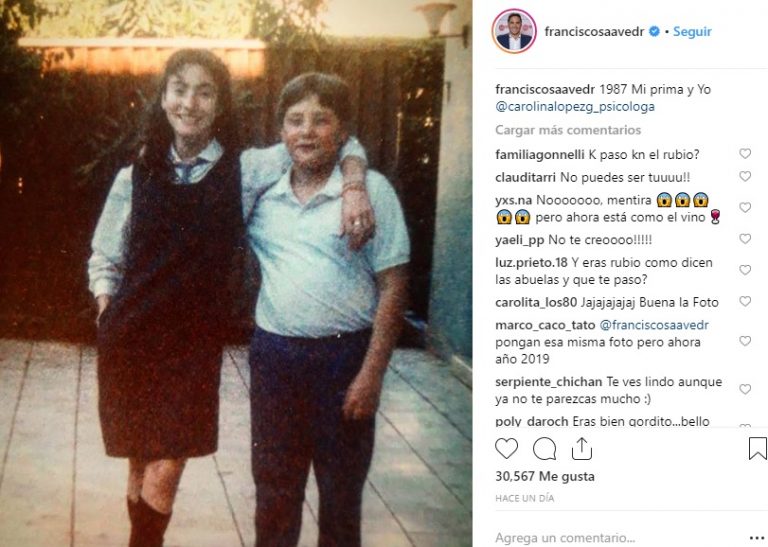
Task: Open the comment bubble icon
Action: [x=544, y=448]
